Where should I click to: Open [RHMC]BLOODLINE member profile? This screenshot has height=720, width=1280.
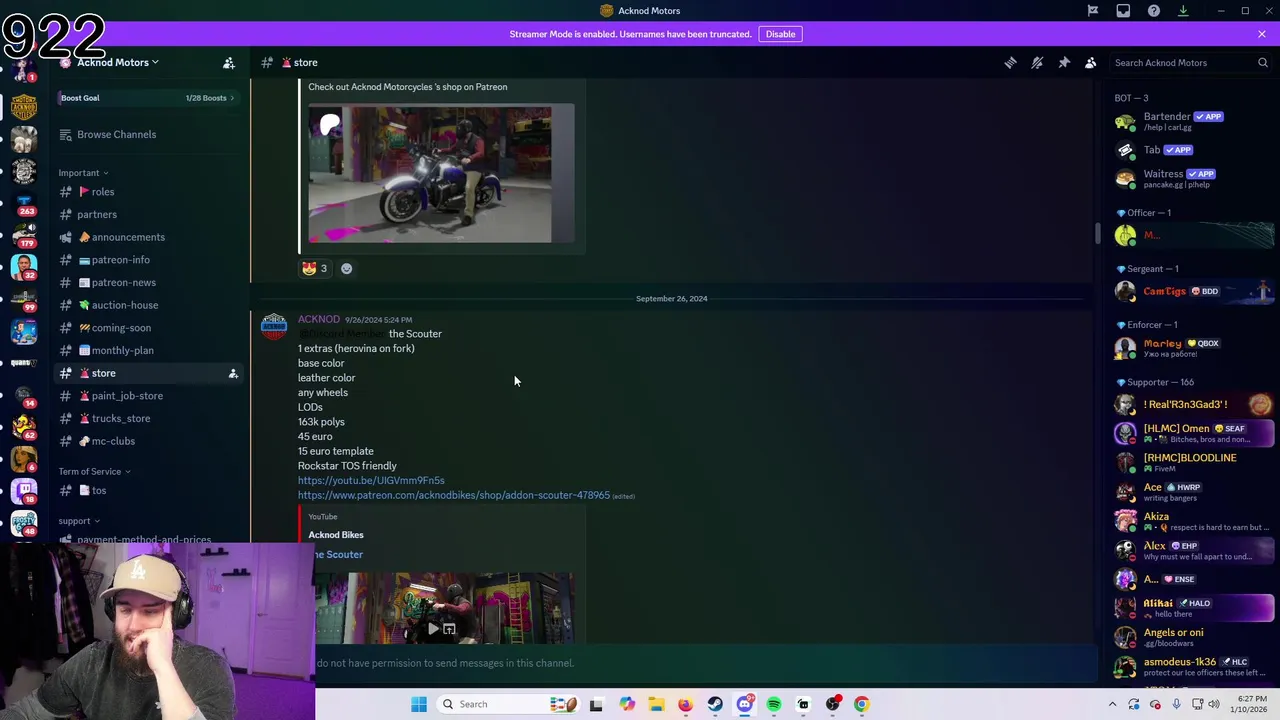1193,462
